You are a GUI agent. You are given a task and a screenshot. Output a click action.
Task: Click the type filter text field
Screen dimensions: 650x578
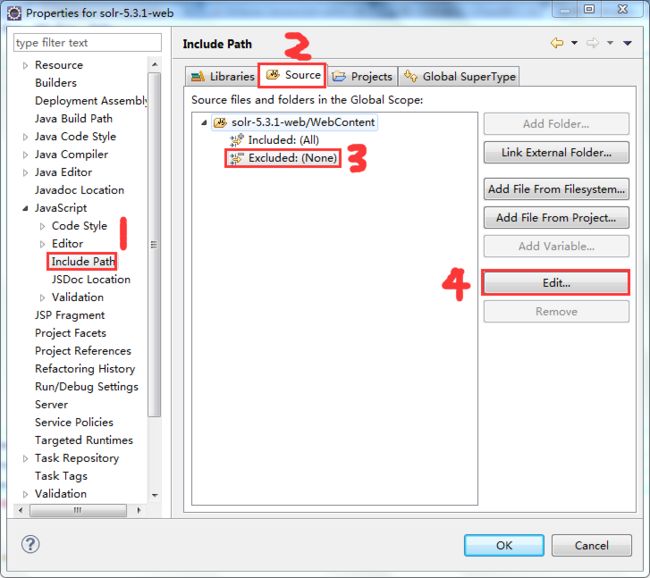click(x=87, y=43)
